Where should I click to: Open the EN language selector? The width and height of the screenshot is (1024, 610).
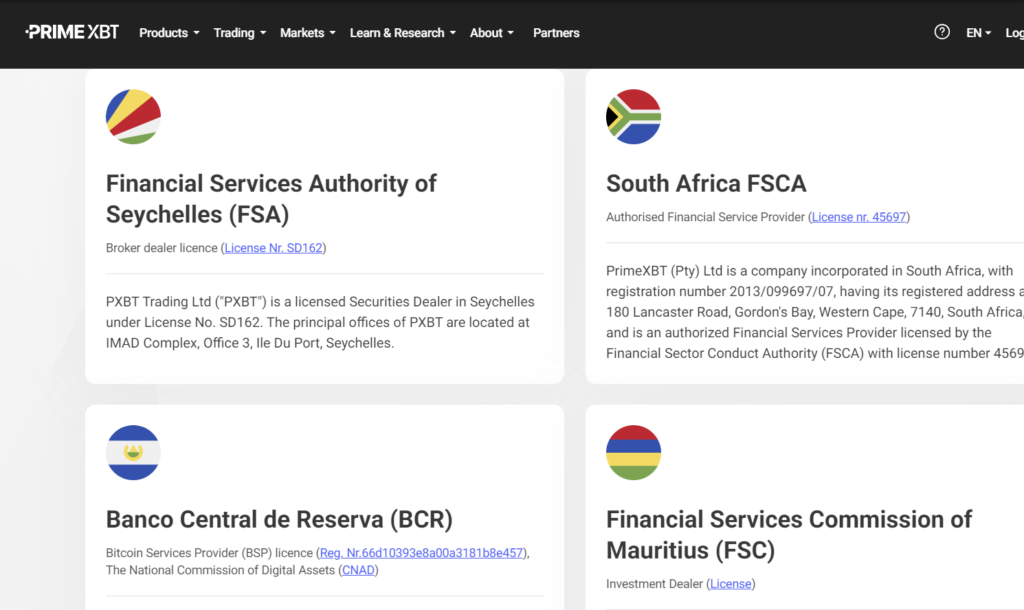tap(978, 33)
